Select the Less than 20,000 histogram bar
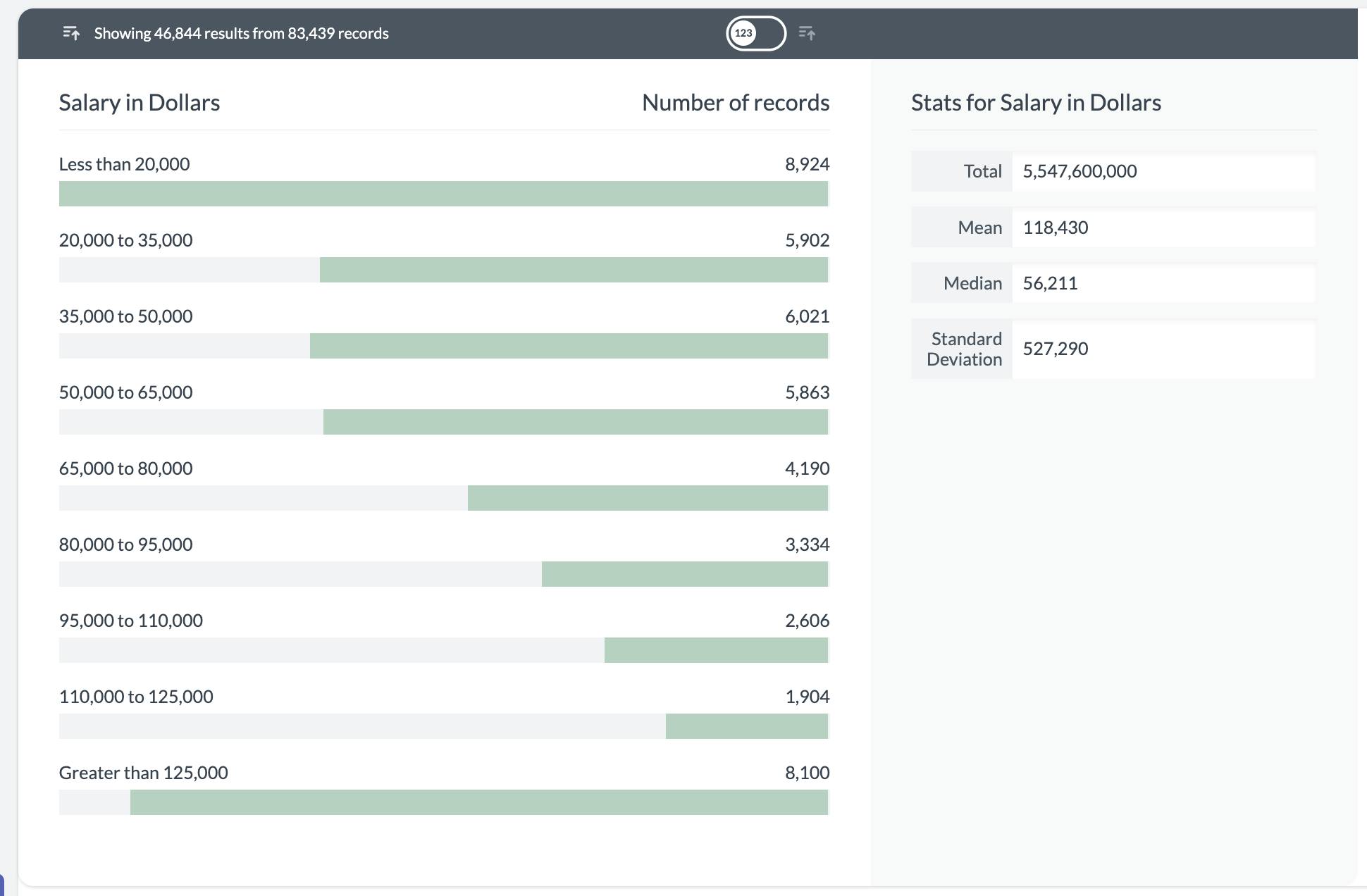1367x896 pixels. click(x=444, y=192)
